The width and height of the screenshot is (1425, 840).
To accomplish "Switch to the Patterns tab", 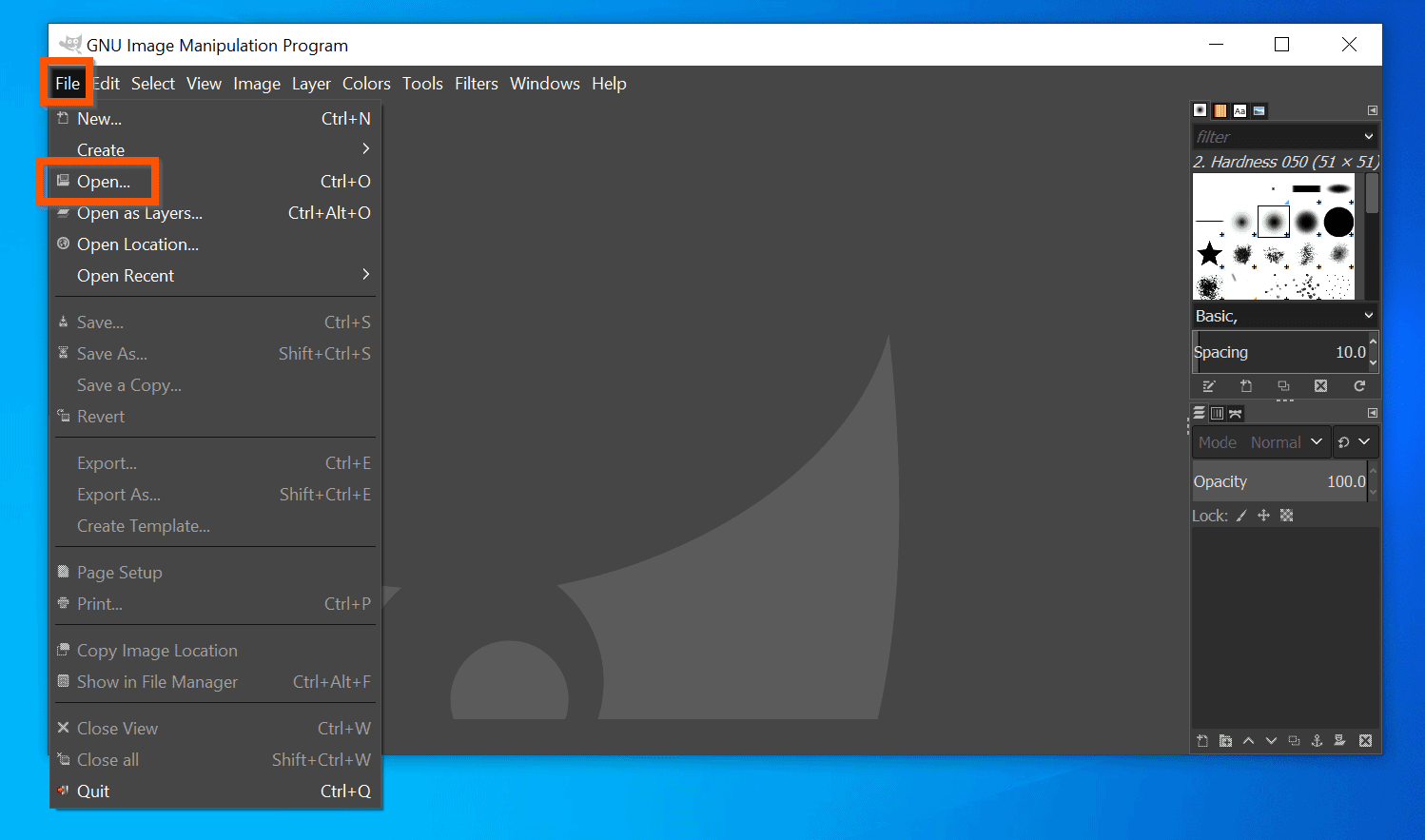I will (x=1220, y=110).
